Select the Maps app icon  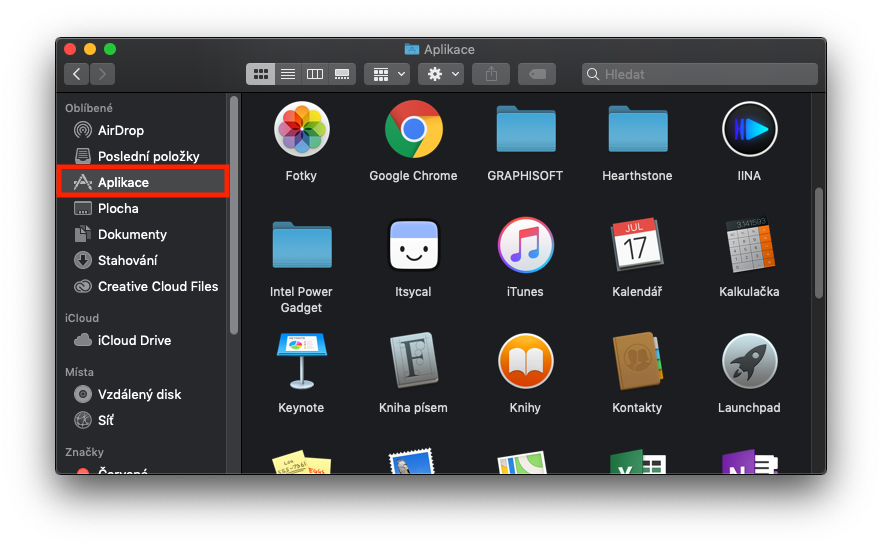pyautogui.click(x=523, y=462)
